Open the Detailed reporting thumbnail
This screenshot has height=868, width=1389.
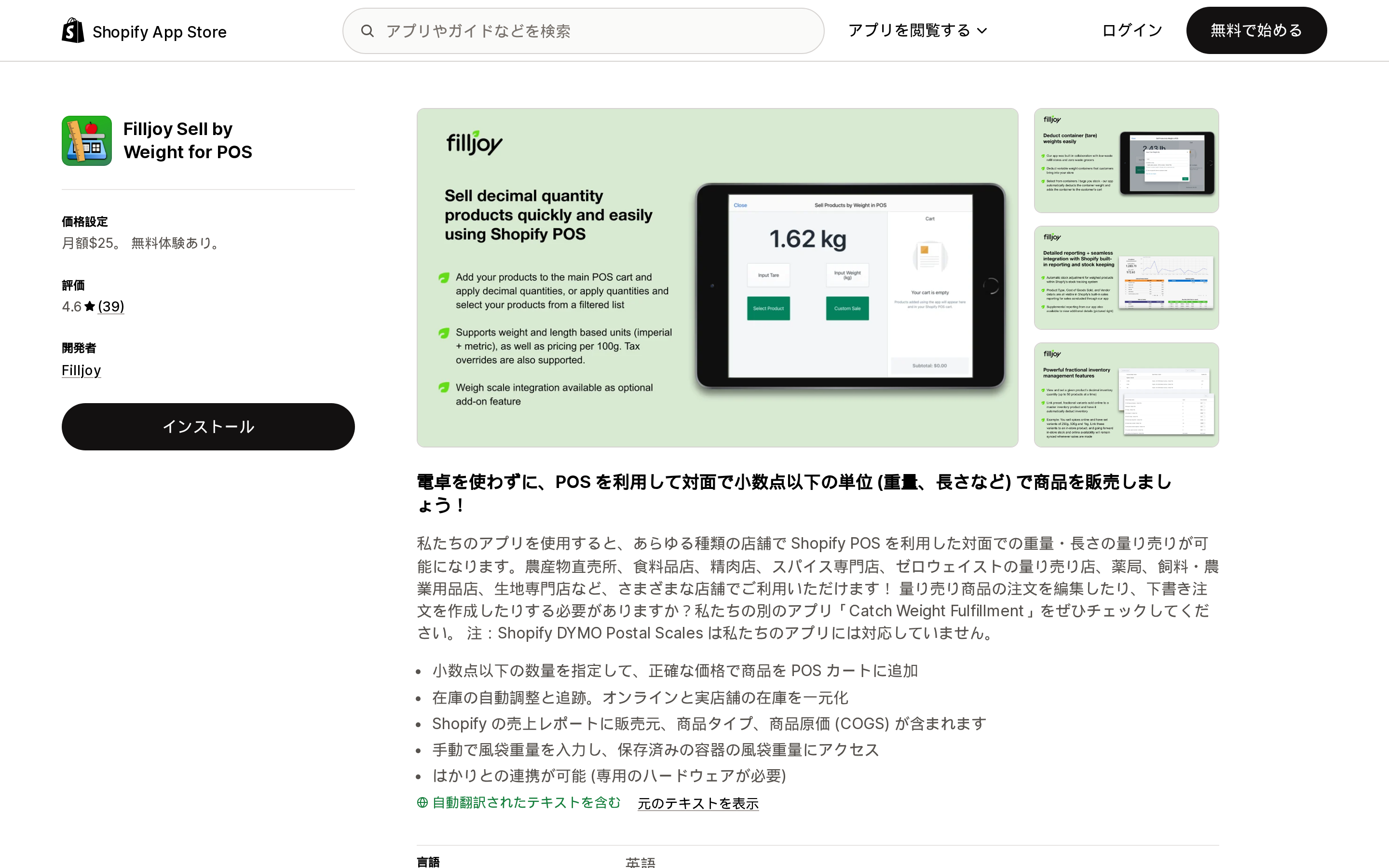(1126, 278)
